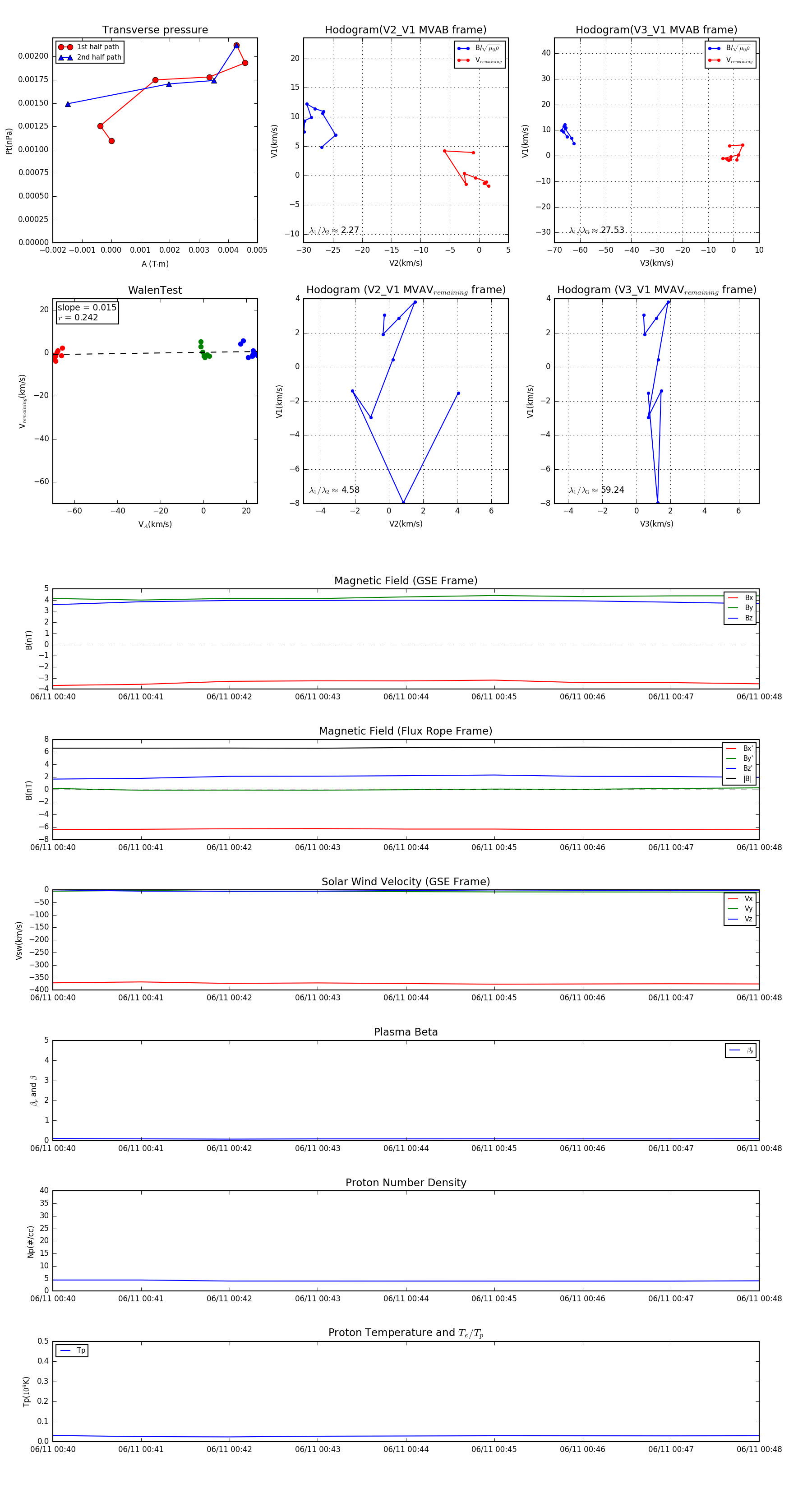Click the red point cluster in WalenTest plot
This screenshot has width=812, height=1489.
[58, 354]
